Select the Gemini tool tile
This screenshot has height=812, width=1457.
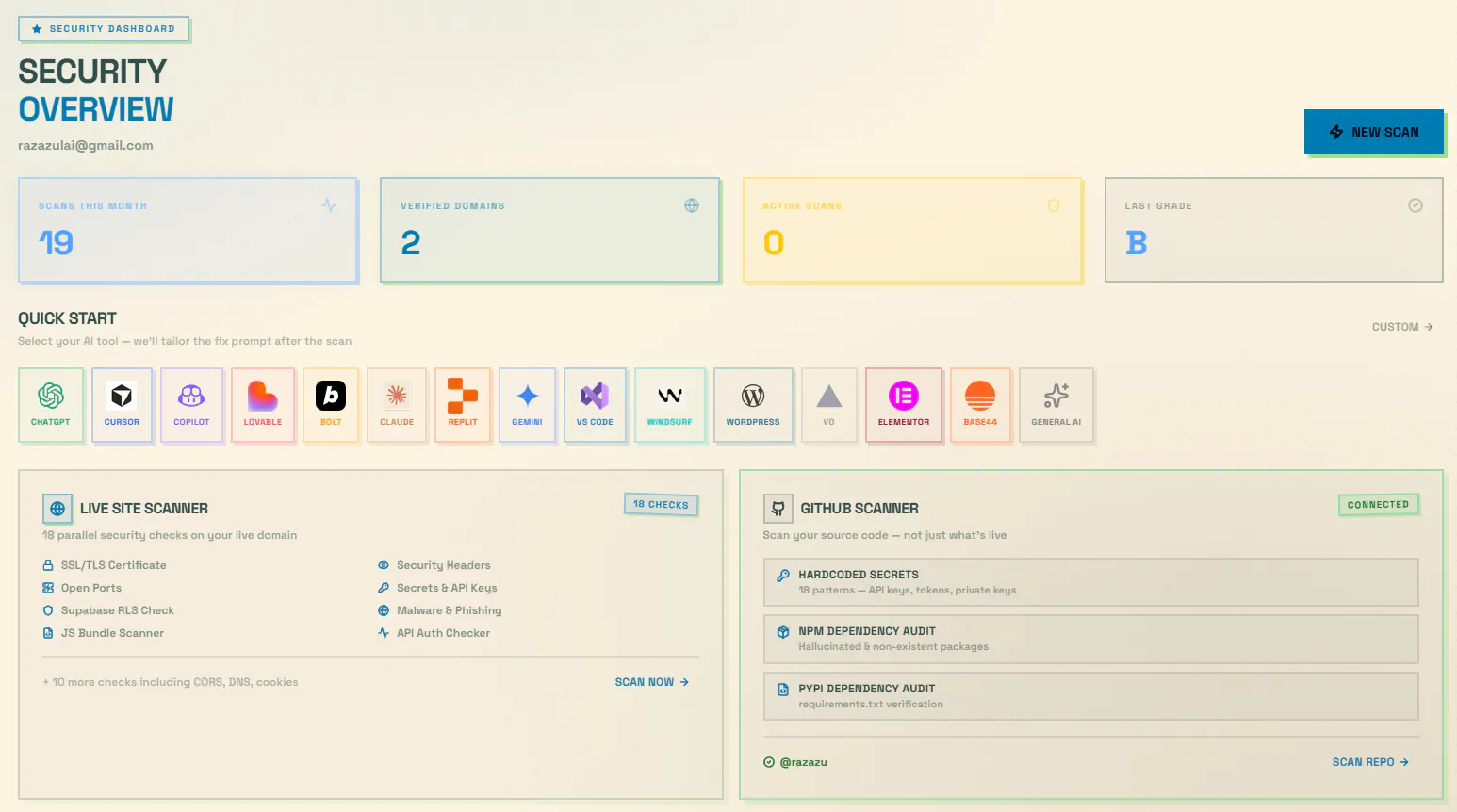tap(527, 405)
